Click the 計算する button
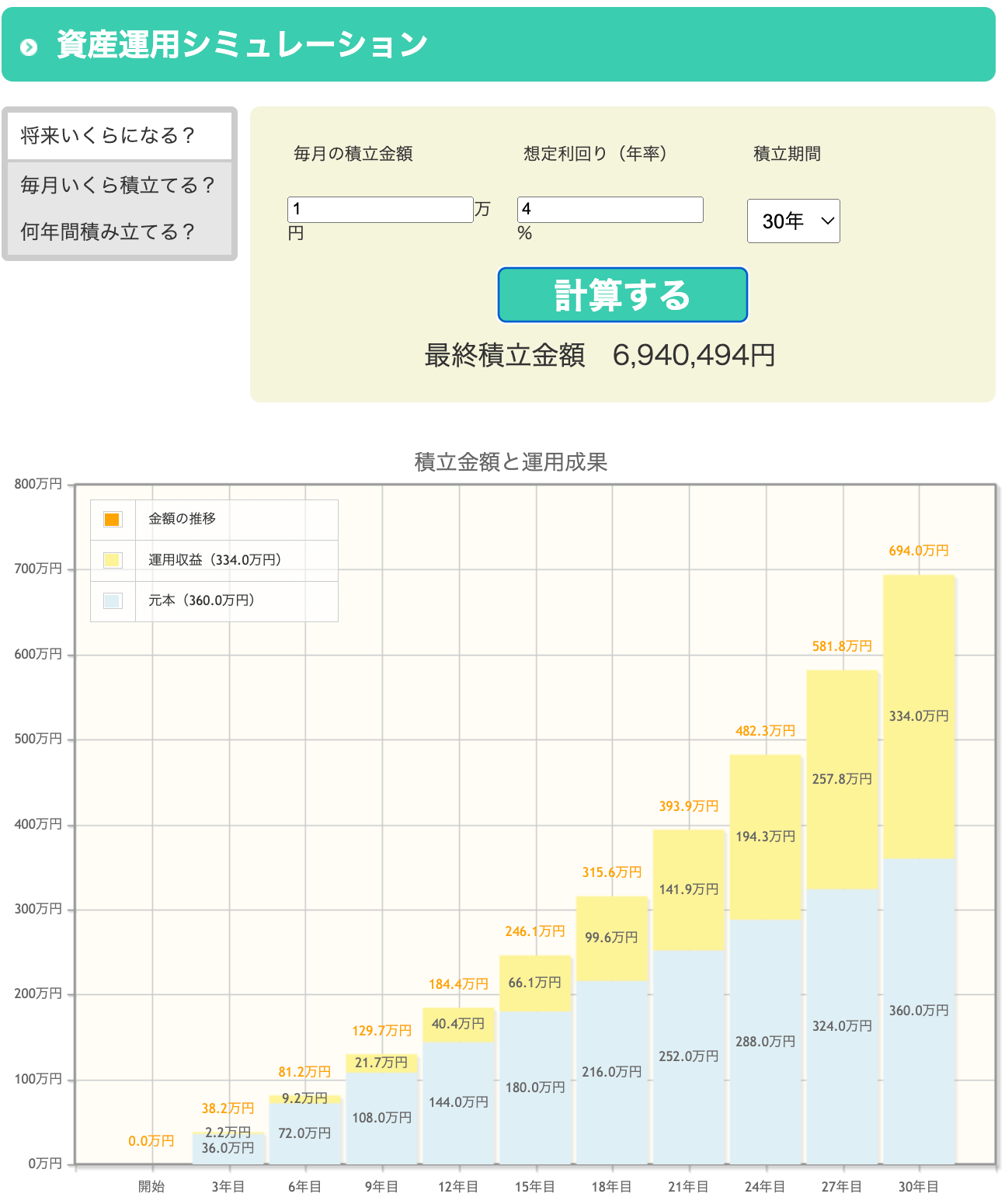This screenshot has width=1005, height=1204. tap(622, 295)
